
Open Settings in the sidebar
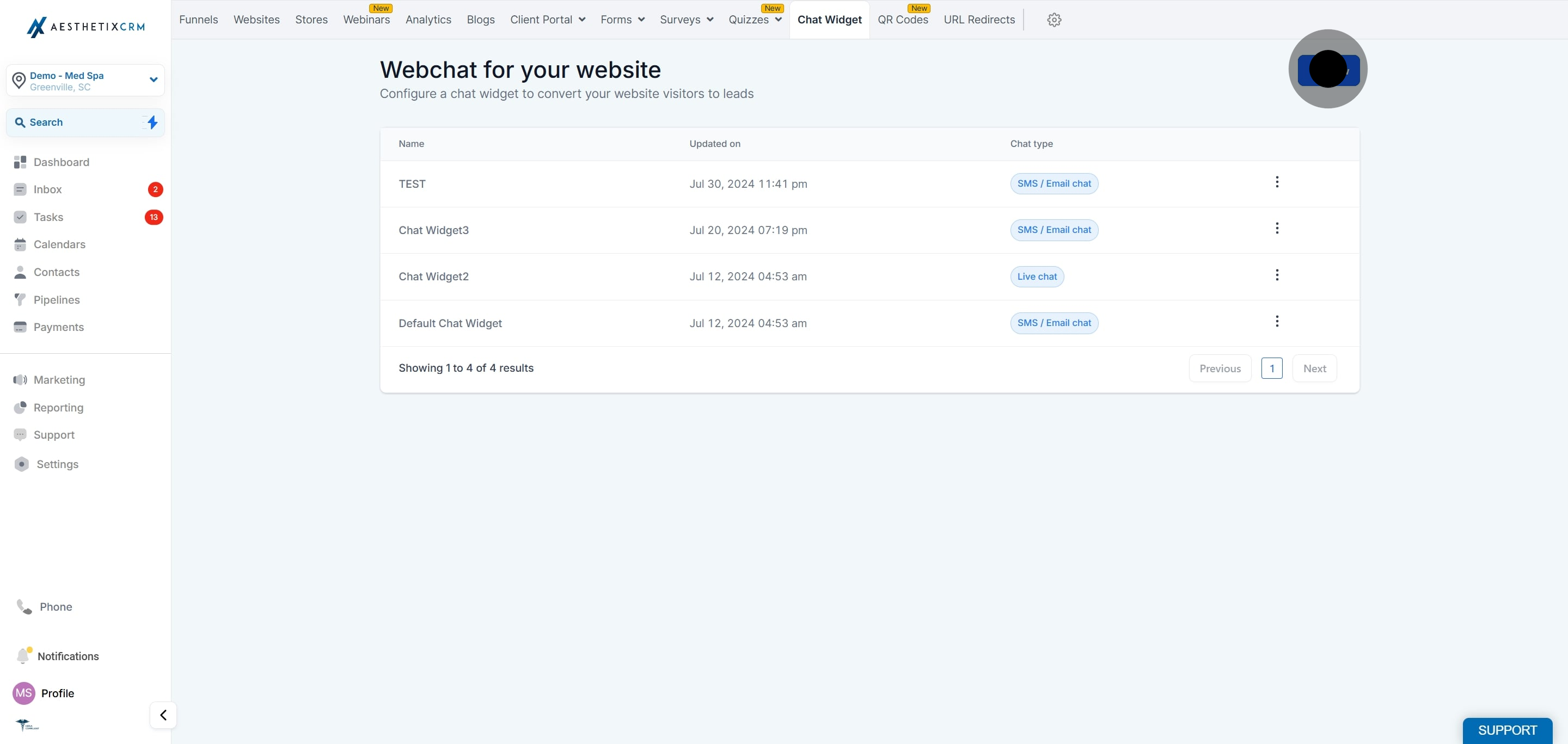(x=57, y=464)
